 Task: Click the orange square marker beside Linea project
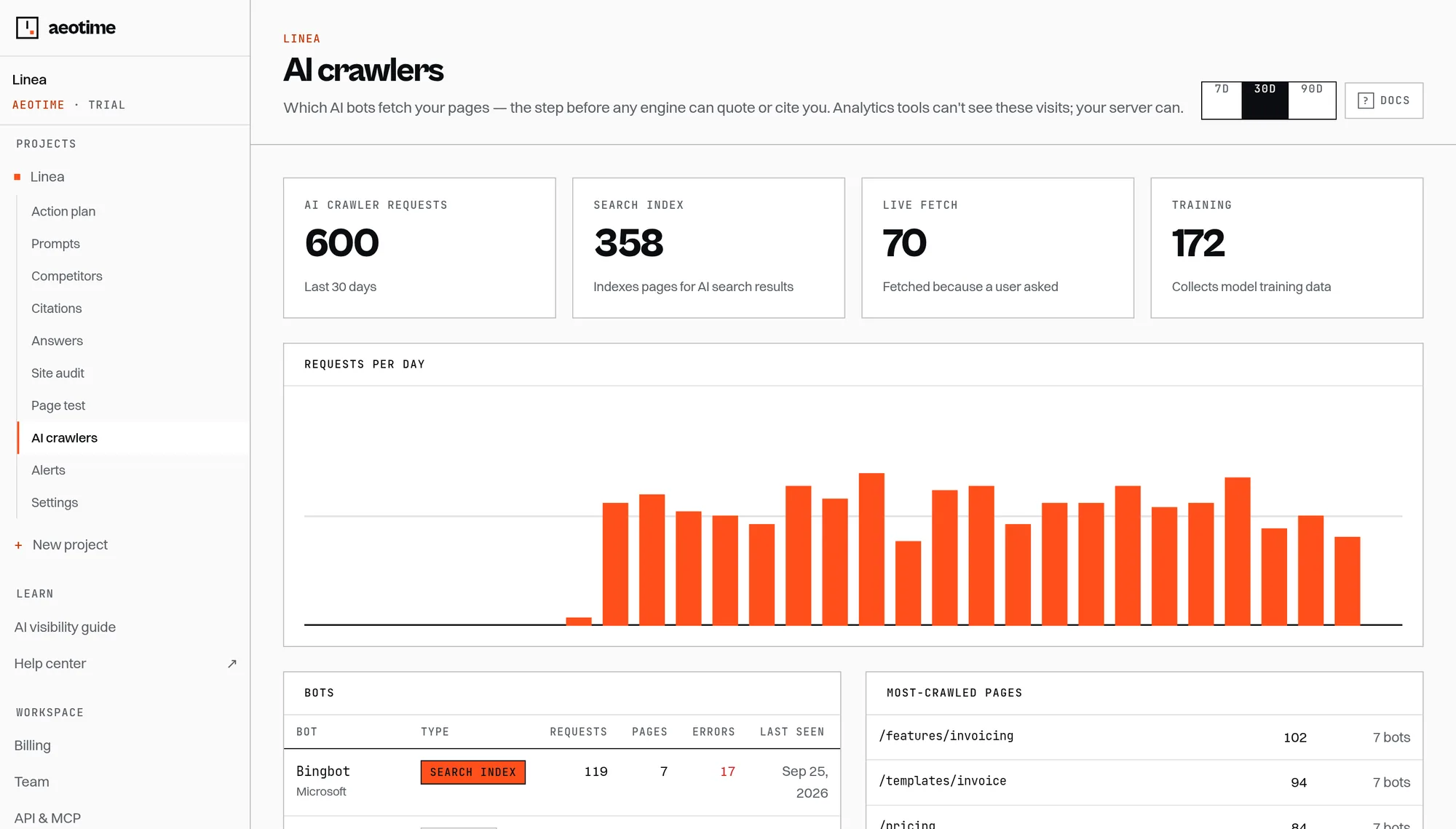pyautogui.click(x=17, y=177)
